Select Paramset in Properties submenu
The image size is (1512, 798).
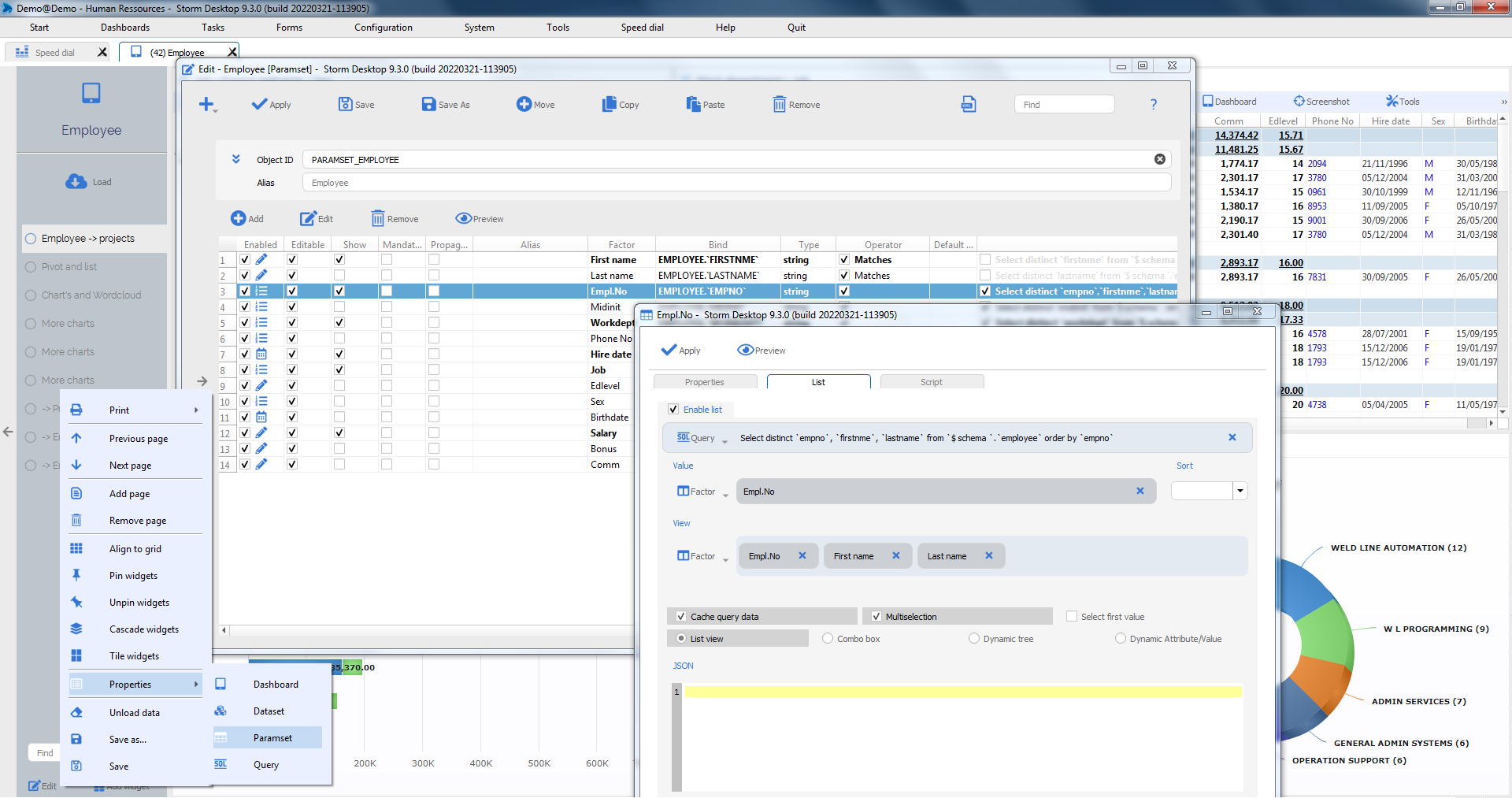[x=268, y=737]
